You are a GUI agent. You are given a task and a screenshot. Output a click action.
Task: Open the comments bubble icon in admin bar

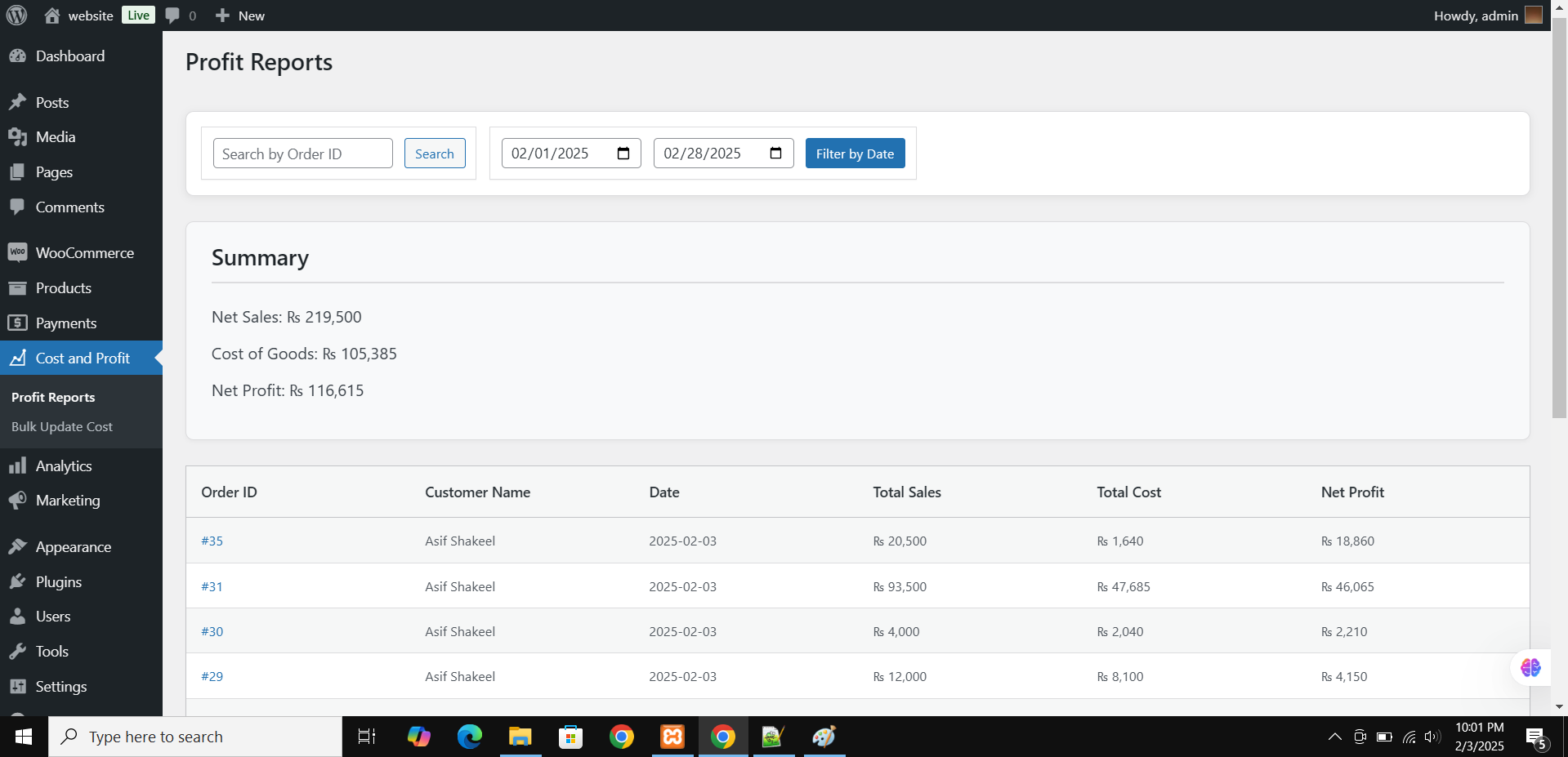(x=172, y=16)
